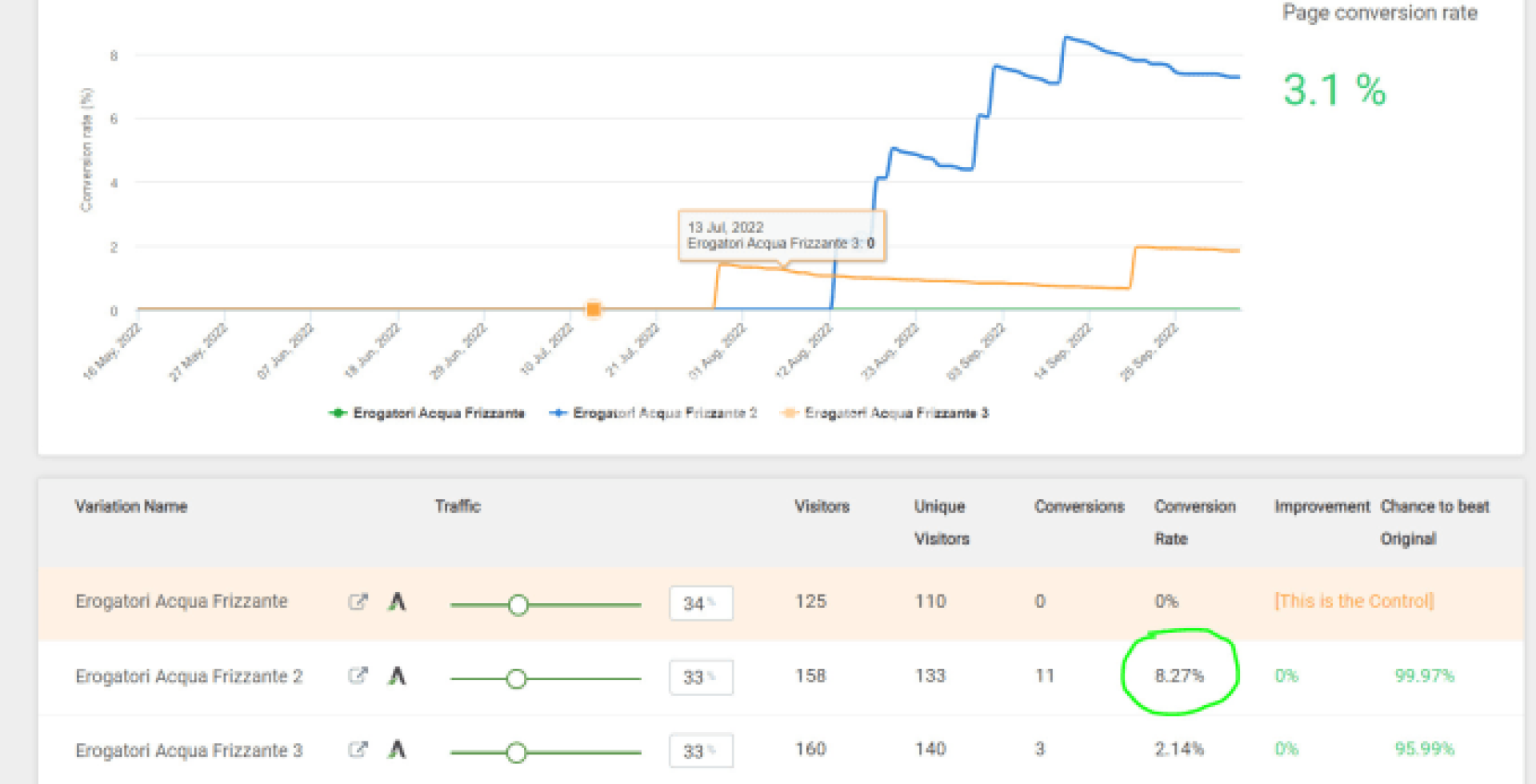Open external link for Erogatori Acqua Frizzante 2
This screenshot has width=1536, height=784.
(x=358, y=676)
